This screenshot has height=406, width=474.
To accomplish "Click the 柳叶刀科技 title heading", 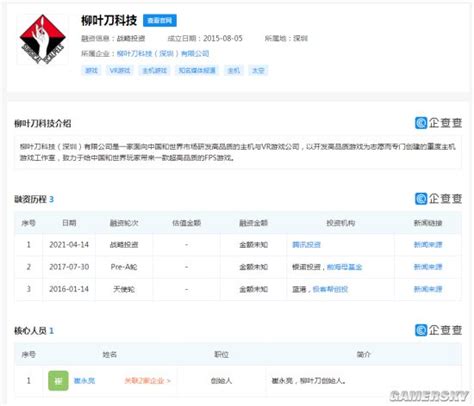I will [x=109, y=21].
